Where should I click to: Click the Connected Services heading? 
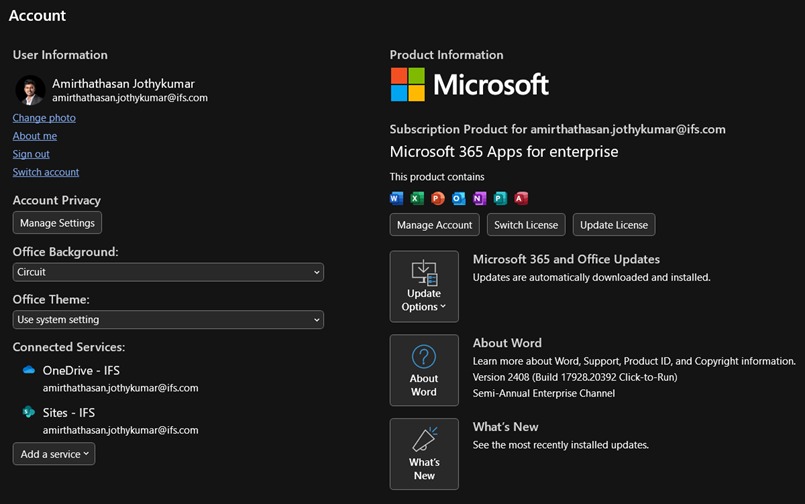(x=69, y=347)
